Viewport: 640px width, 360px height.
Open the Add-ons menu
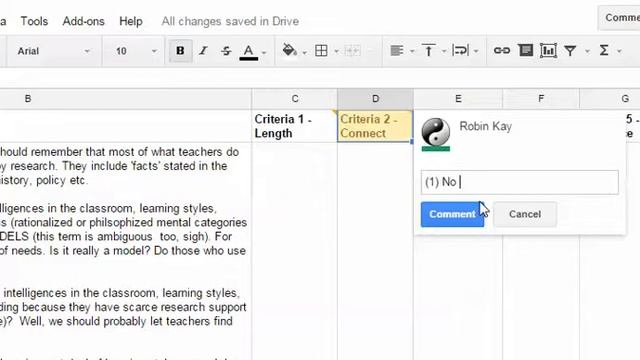[83, 21]
